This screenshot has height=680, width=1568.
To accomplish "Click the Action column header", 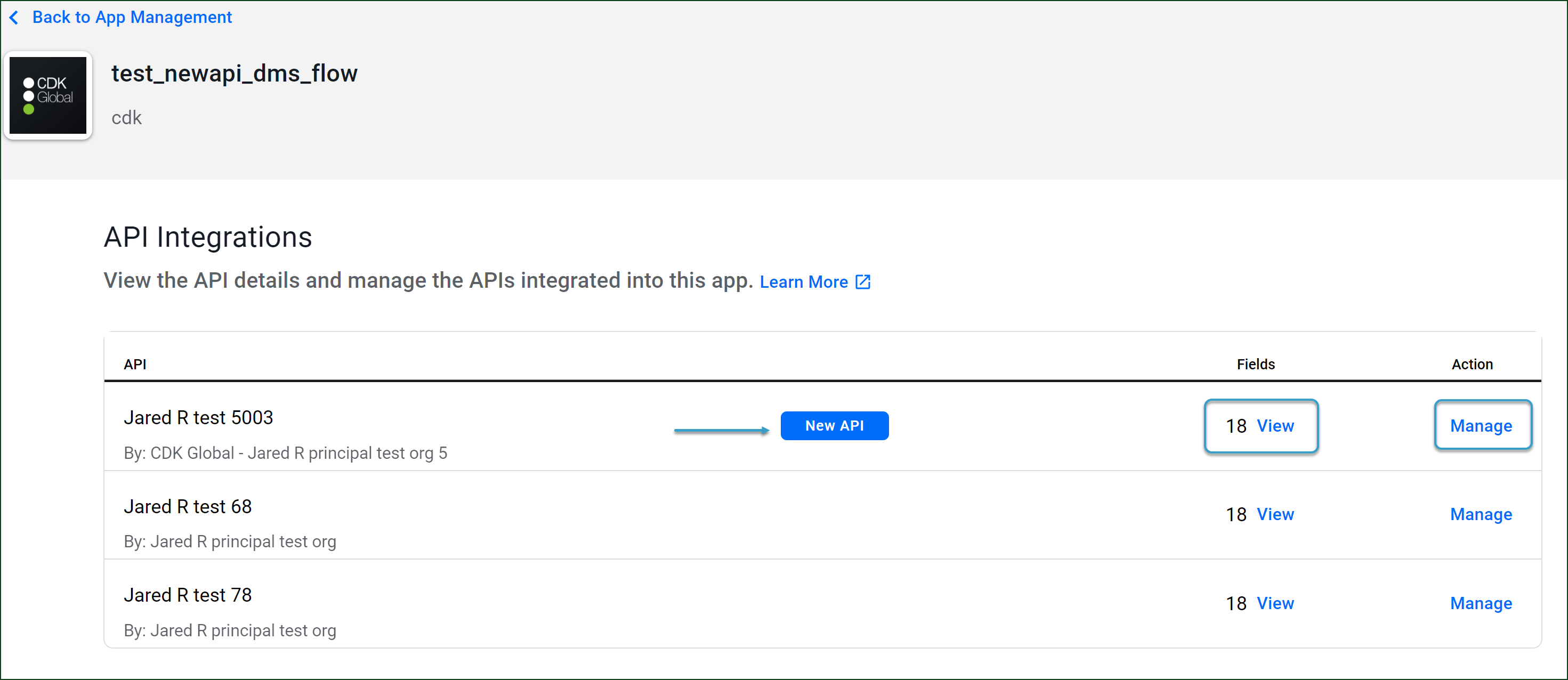I will click(1472, 364).
